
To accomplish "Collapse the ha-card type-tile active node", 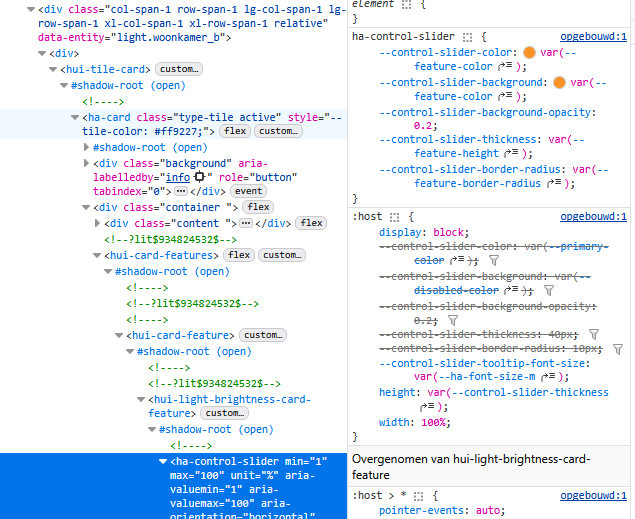I will click(x=75, y=117).
